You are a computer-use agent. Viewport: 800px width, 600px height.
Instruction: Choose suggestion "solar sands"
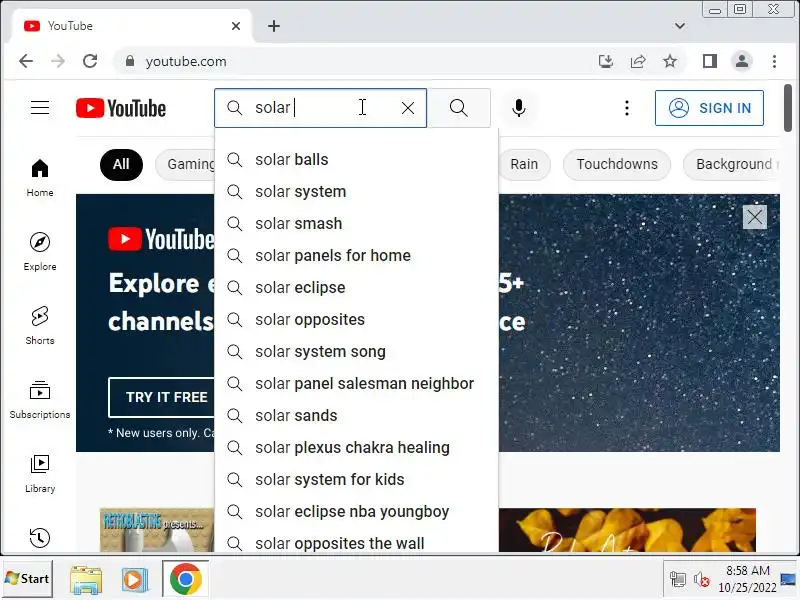tap(356, 416)
